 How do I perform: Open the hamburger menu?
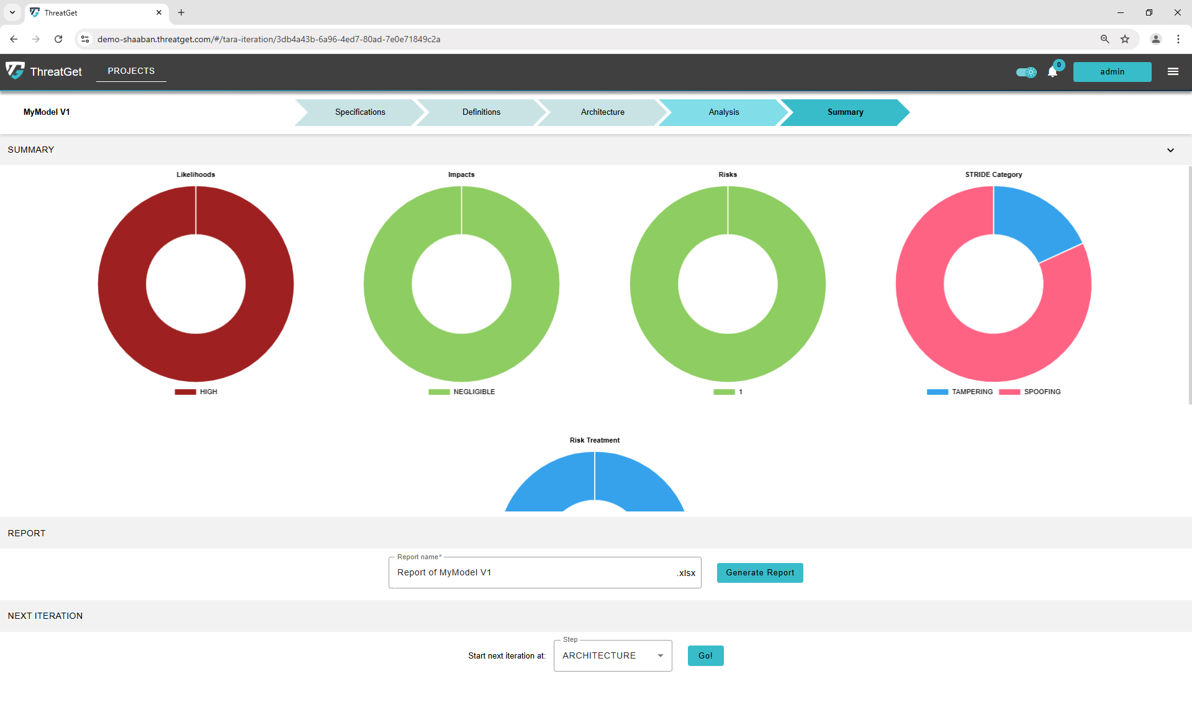coord(1173,72)
